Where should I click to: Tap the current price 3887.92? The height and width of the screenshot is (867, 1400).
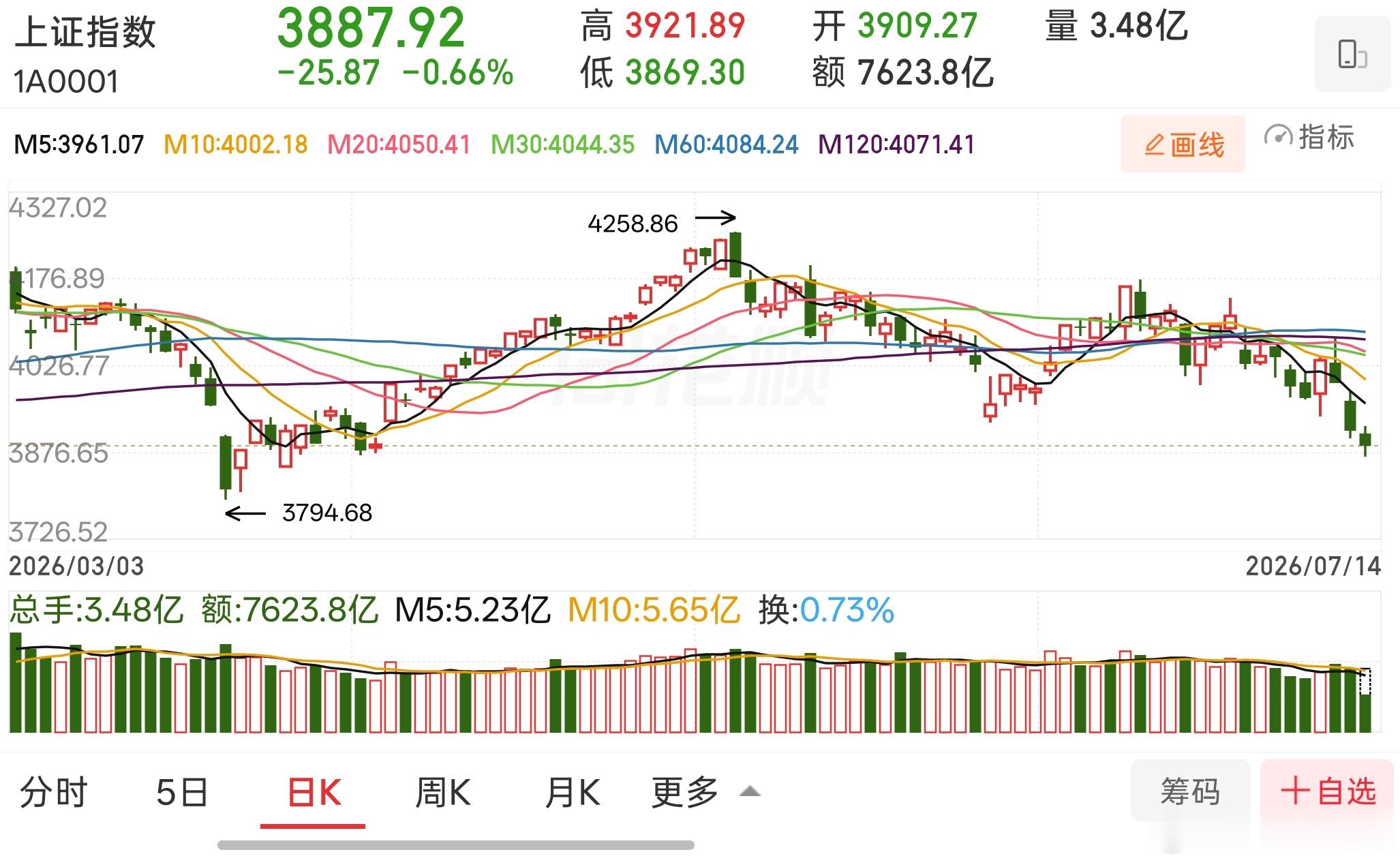tap(371, 28)
